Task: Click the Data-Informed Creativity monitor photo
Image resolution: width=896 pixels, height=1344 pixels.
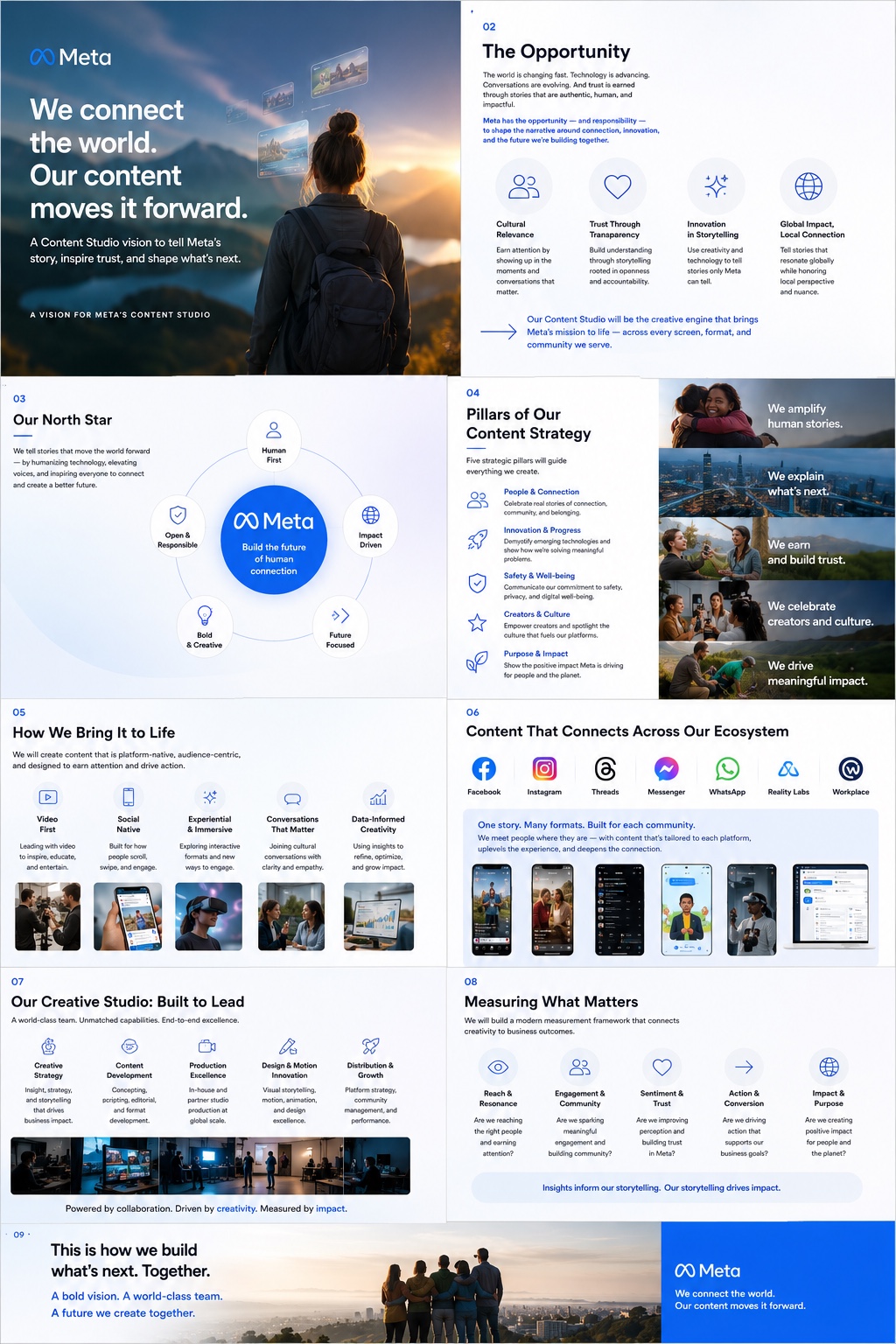Action: click(x=379, y=916)
